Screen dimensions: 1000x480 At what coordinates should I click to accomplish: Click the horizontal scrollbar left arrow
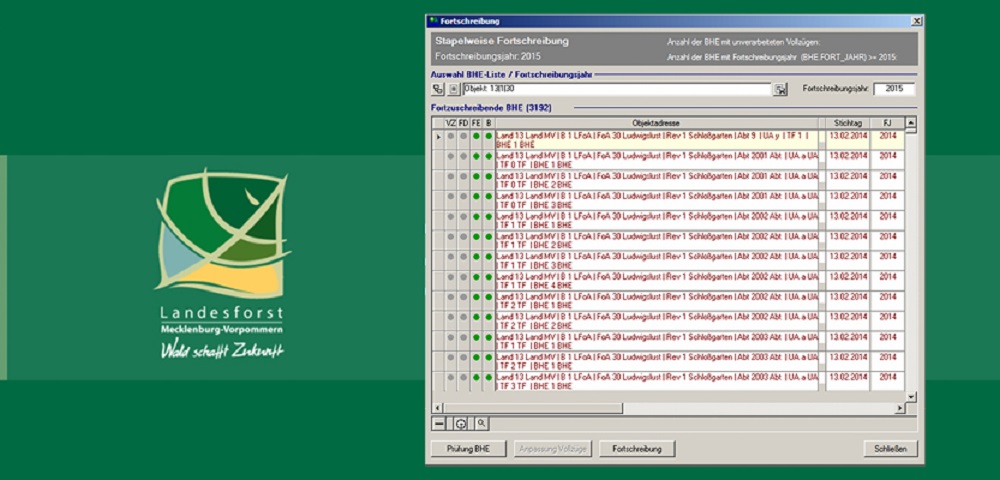pos(438,408)
